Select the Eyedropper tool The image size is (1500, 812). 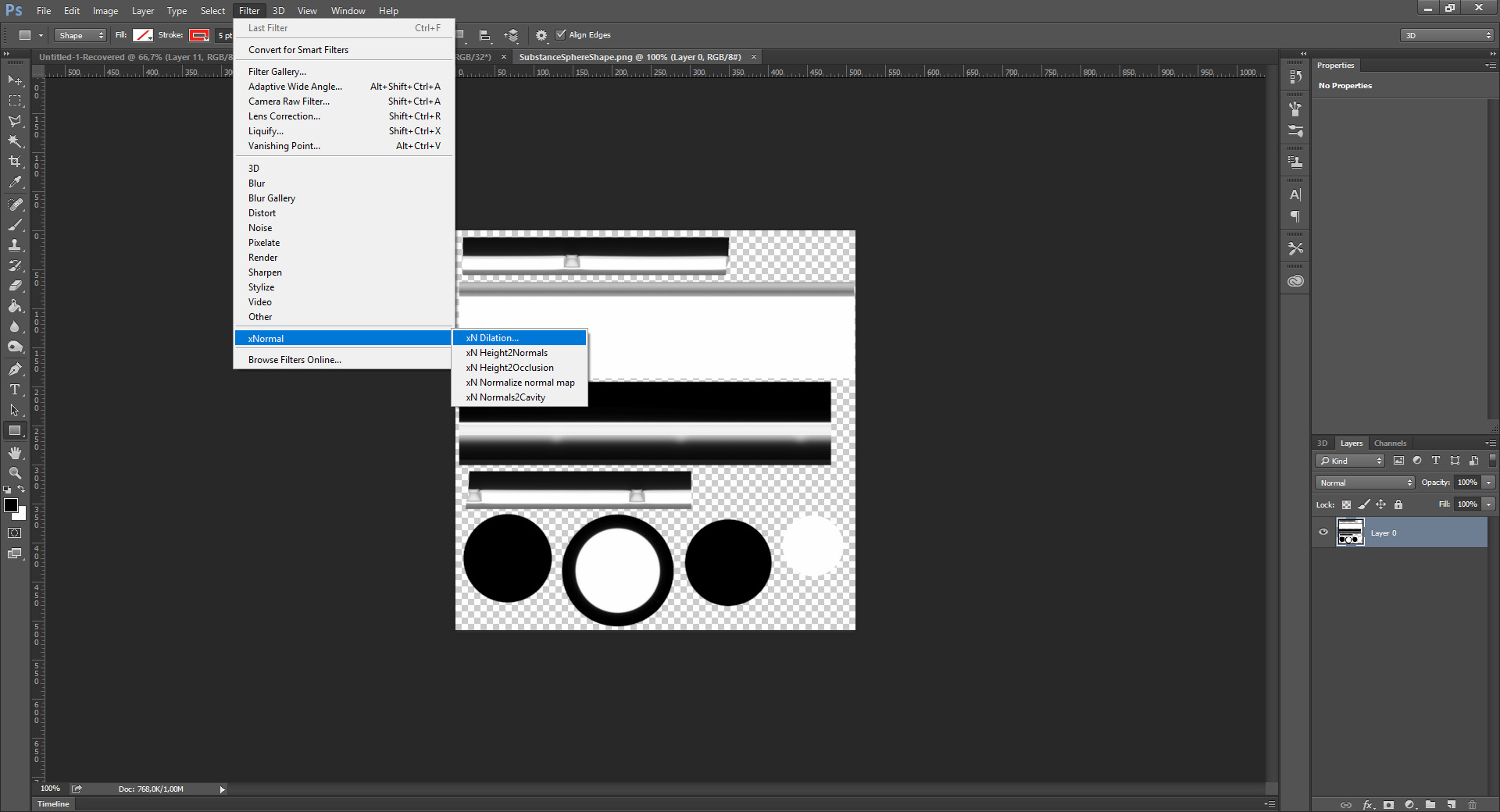15,183
